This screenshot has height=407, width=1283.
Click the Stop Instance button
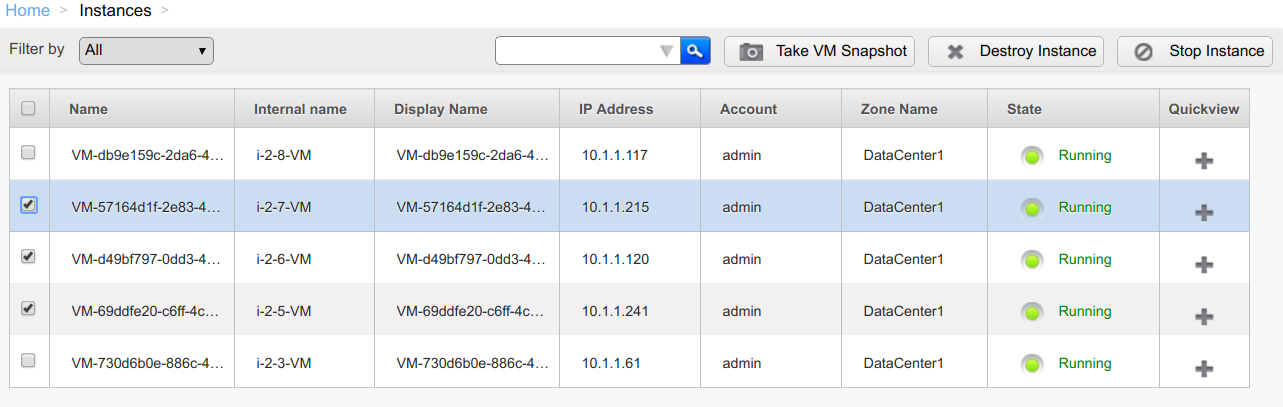1195,51
